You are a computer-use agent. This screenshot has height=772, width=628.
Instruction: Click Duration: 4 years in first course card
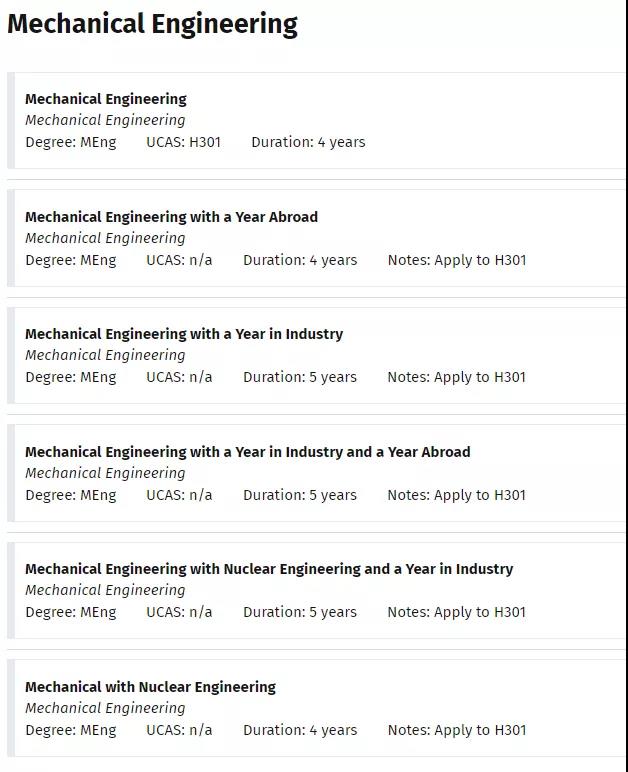click(309, 142)
